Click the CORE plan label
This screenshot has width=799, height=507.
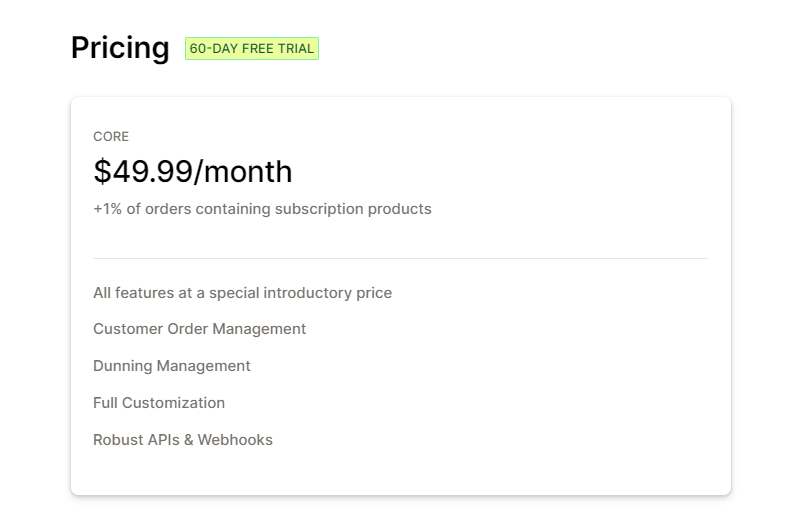click(x=111, y=137)
